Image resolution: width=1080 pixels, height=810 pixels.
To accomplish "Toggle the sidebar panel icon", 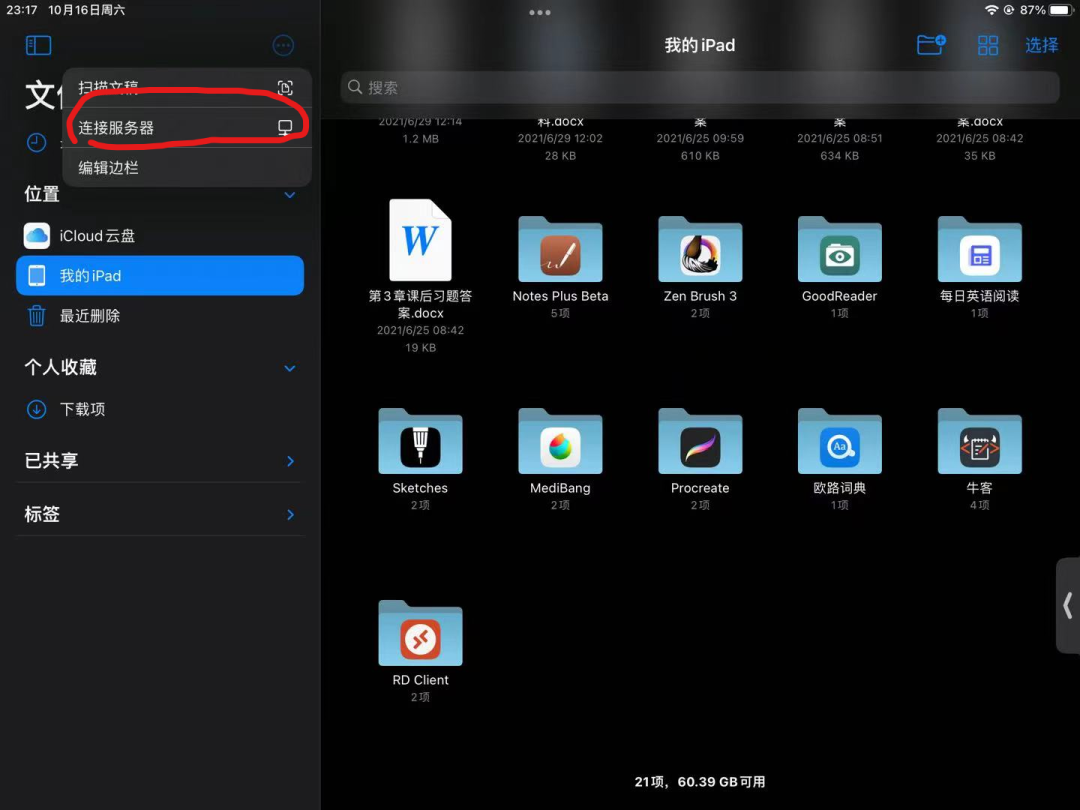I will coord(39,45).
